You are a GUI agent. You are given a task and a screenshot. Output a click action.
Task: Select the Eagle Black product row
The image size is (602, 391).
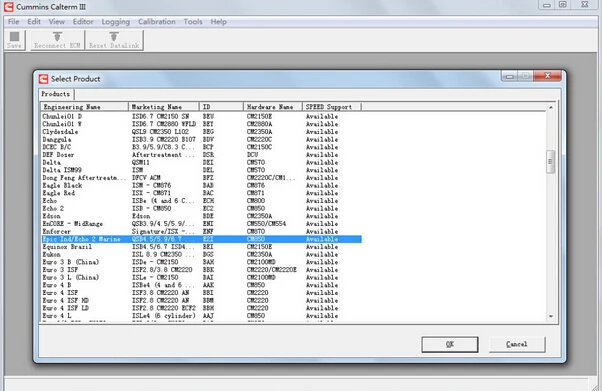(202, 186)
